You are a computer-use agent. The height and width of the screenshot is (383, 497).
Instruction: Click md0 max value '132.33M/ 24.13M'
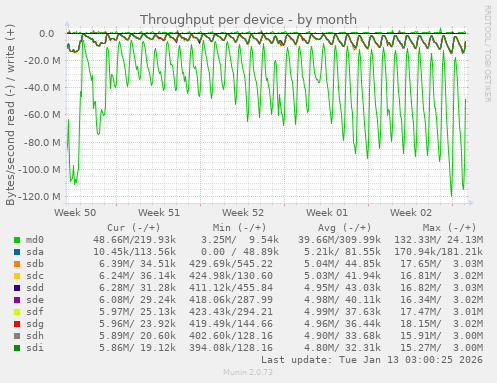(439, 240)
